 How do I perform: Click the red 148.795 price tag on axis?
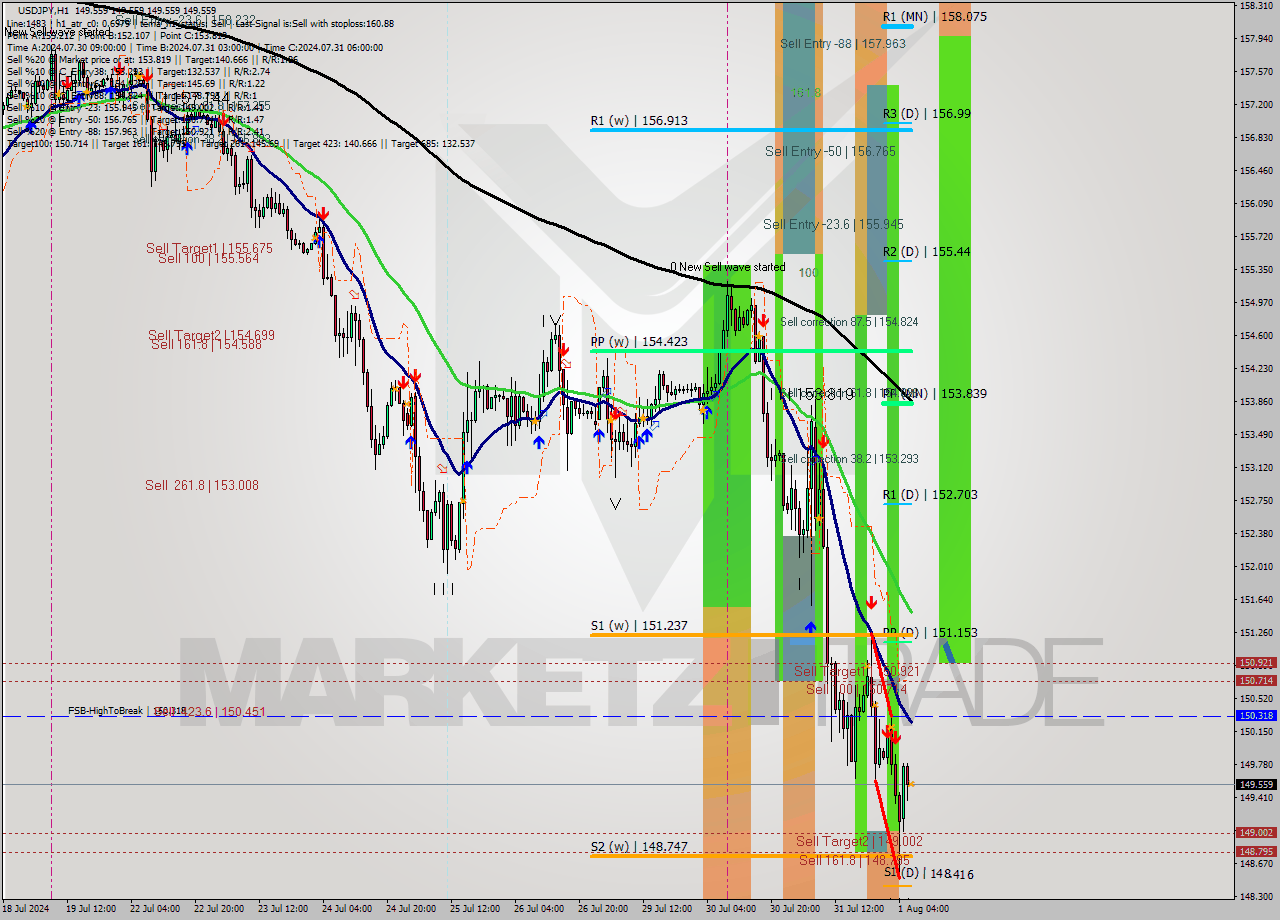click(x=1256, y=852)
